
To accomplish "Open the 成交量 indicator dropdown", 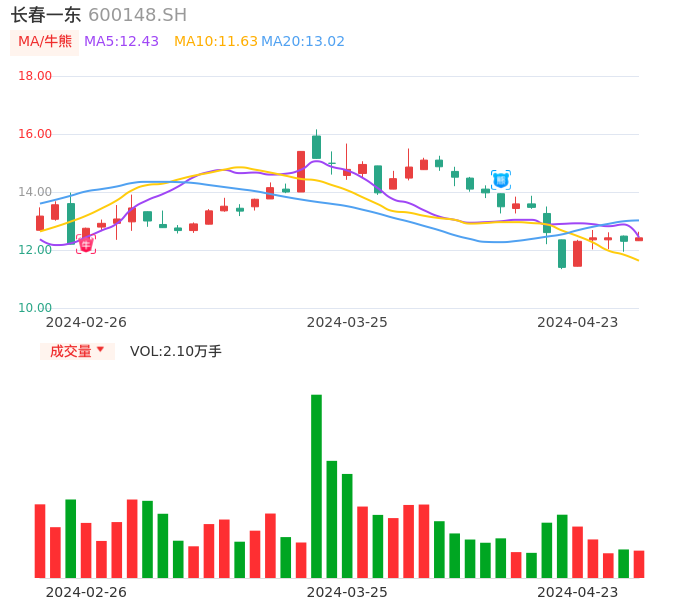I will click(77, 351).
